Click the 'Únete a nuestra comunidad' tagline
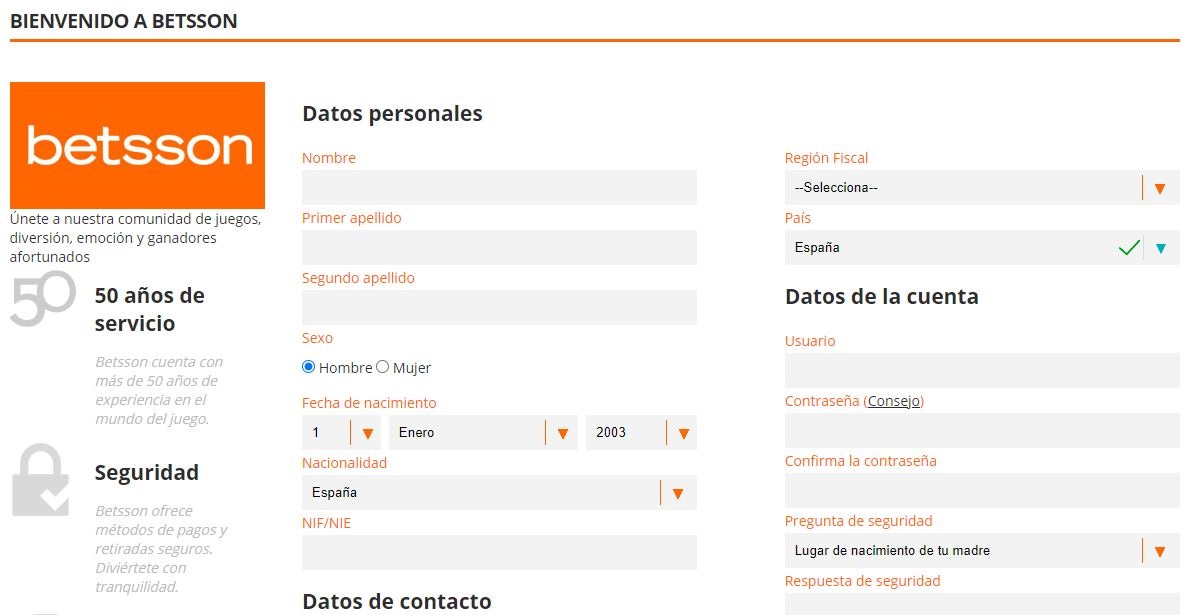 click(135, 238)
